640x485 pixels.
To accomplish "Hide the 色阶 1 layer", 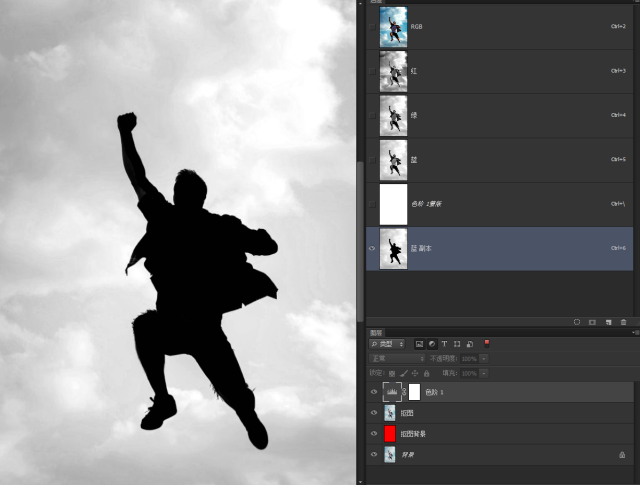I will click(374, 392).
